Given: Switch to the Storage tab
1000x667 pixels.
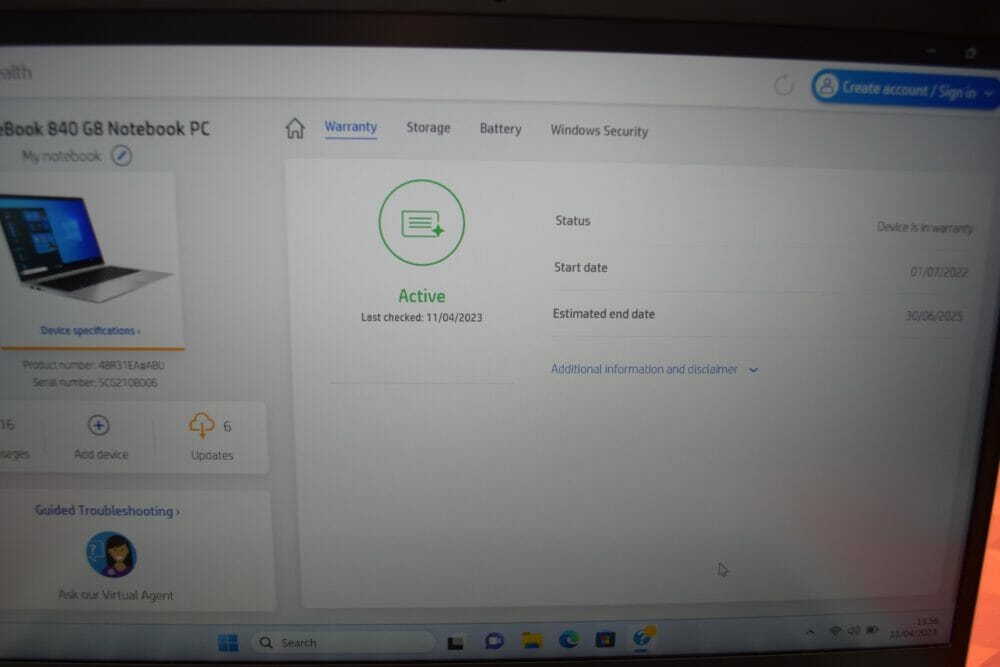Looking at the screenshot, I should click(428, 128).
